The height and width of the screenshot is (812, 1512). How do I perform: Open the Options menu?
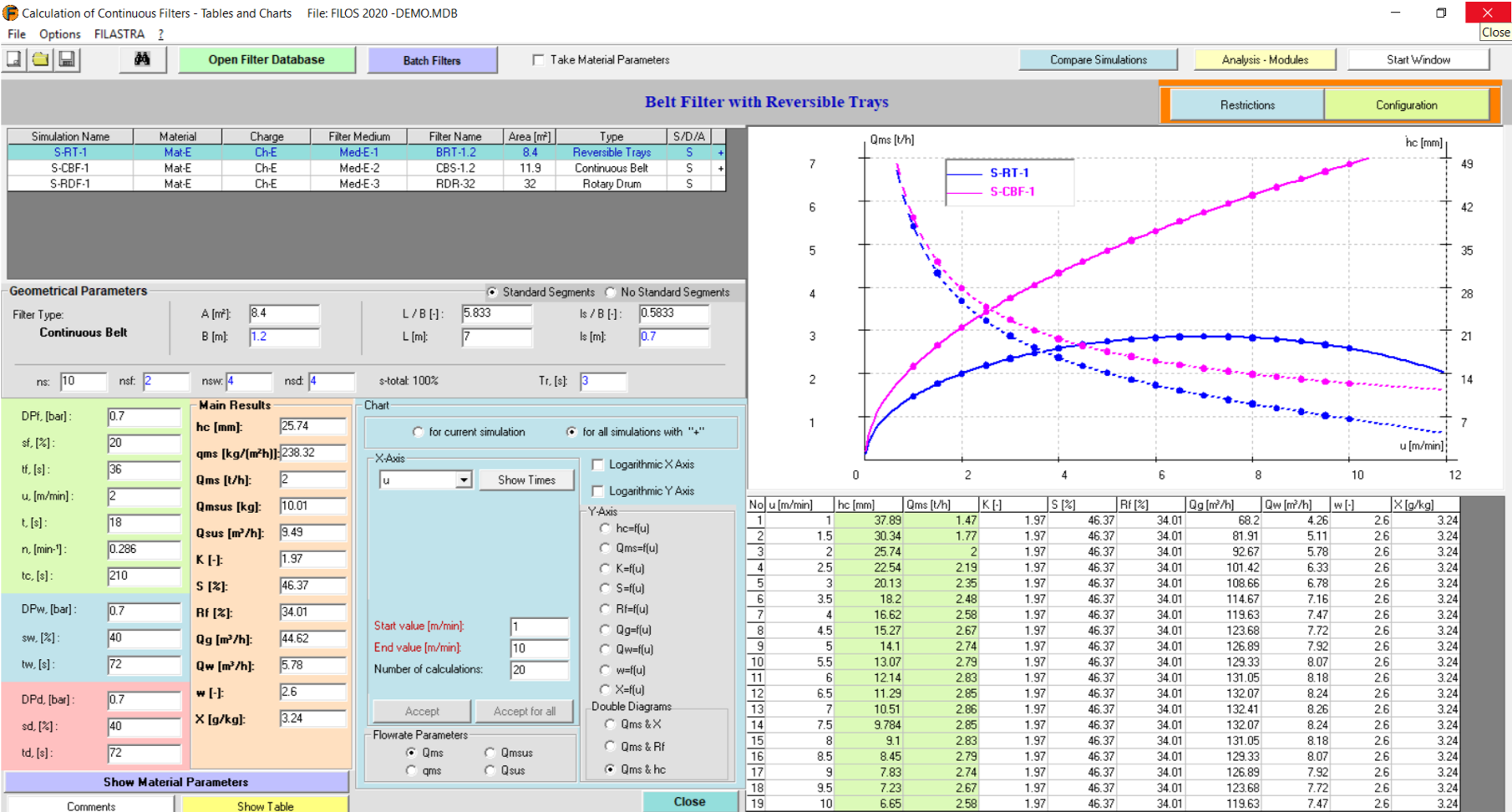coord(60,34)
